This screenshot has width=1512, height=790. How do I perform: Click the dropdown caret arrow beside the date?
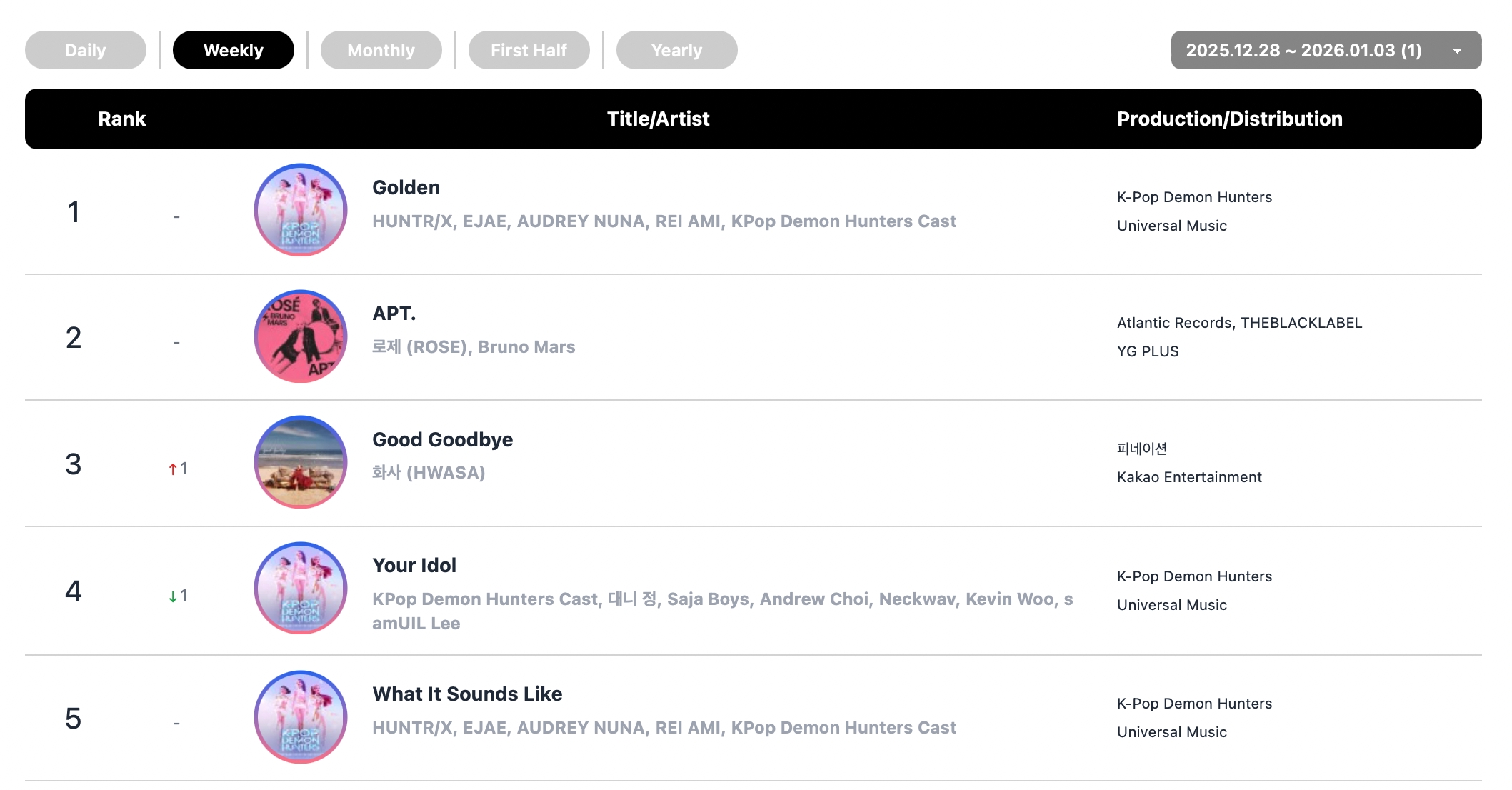1457,51
